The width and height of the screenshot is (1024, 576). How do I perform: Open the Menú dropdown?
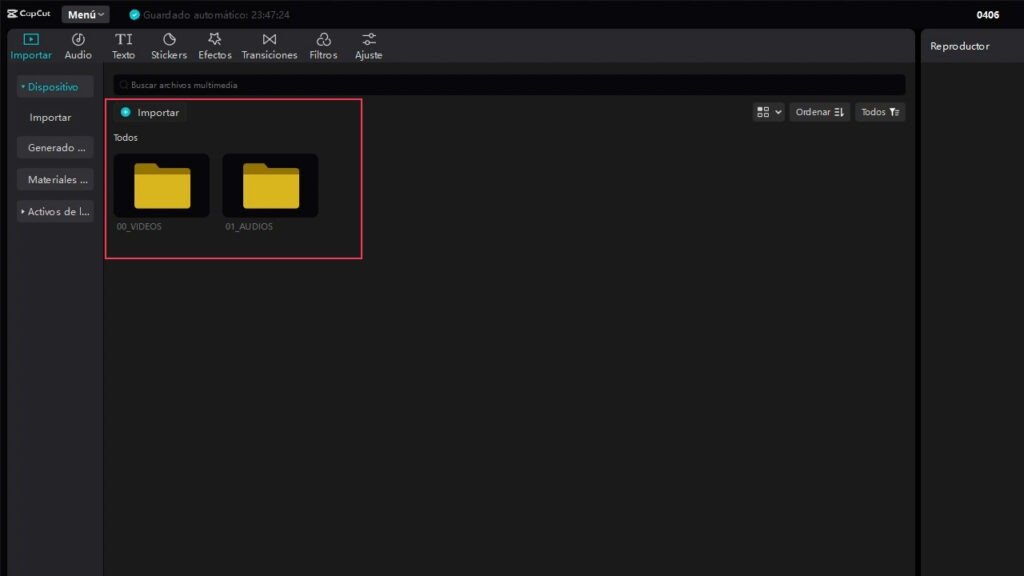86,14
